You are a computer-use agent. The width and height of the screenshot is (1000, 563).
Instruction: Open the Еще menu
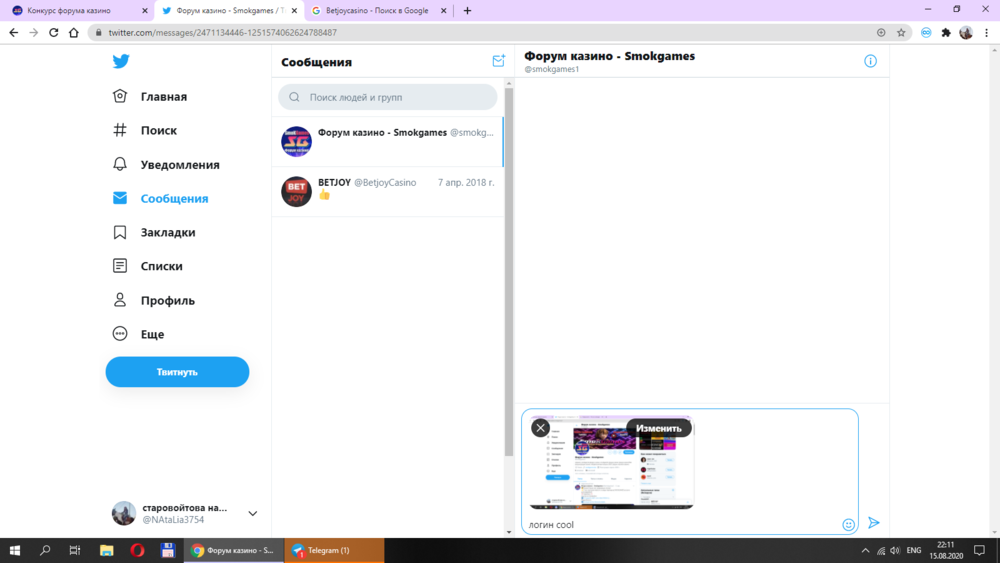click(x=138, y=333)
